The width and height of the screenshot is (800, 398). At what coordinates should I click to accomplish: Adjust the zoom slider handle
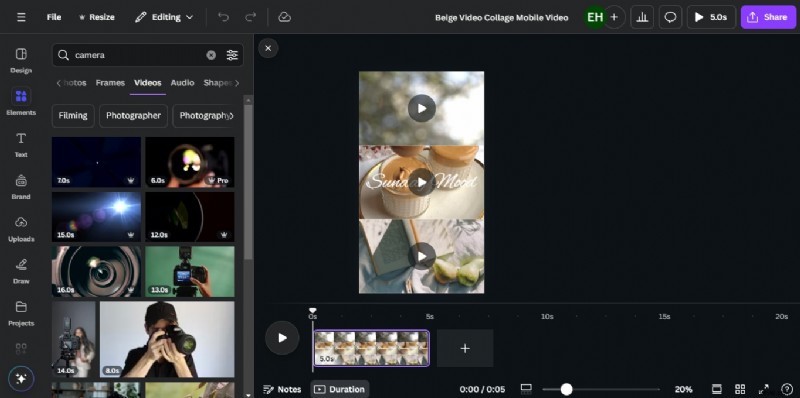(566, 389)
